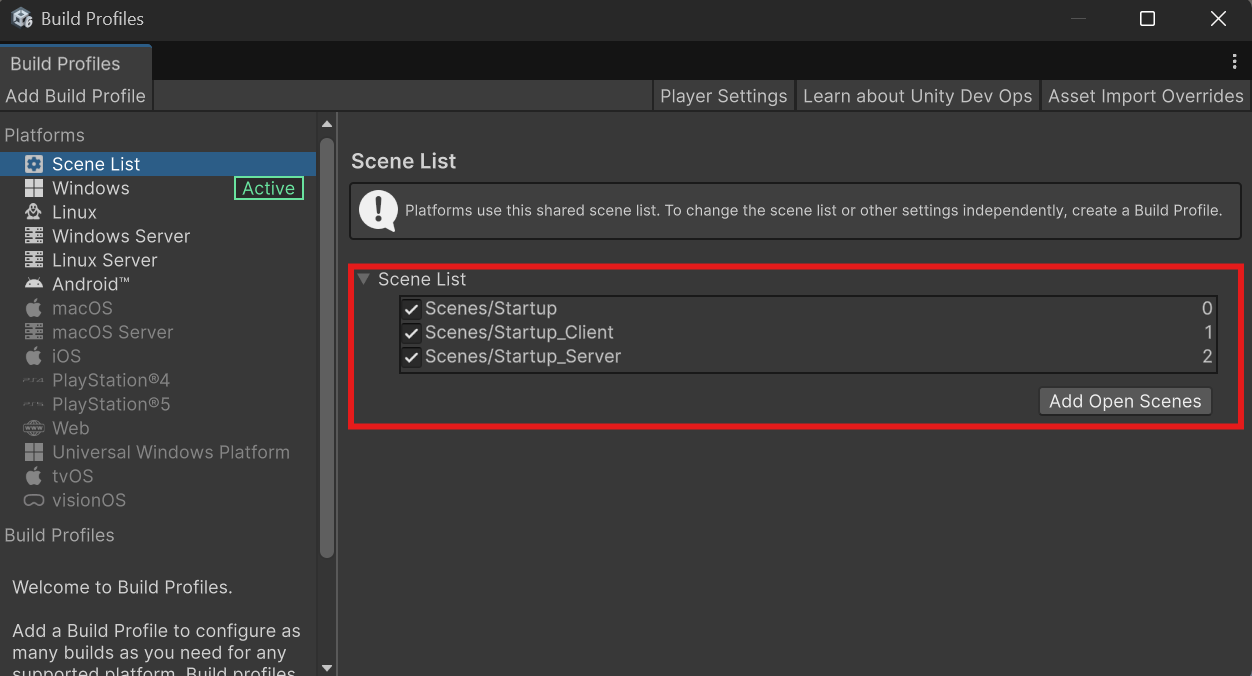This screenshot has height=676, width=1252.
Task: Disable the Scenes/Startup_Server scene checkbox
Action: 411,357
